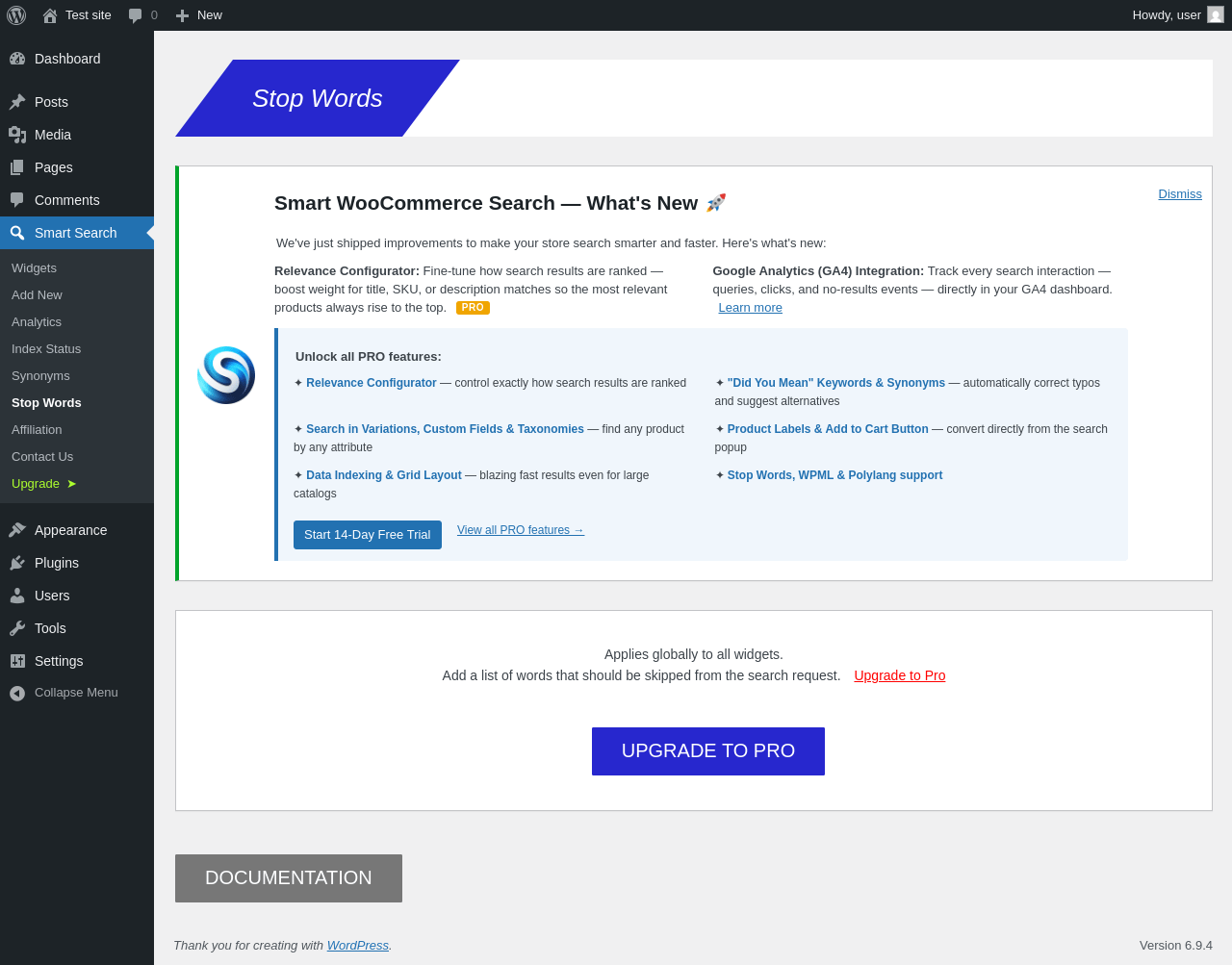Click Product Labels & Add to Cart link
The height and width of the screenshot is (965, 1232).
(x=828, y=429)
